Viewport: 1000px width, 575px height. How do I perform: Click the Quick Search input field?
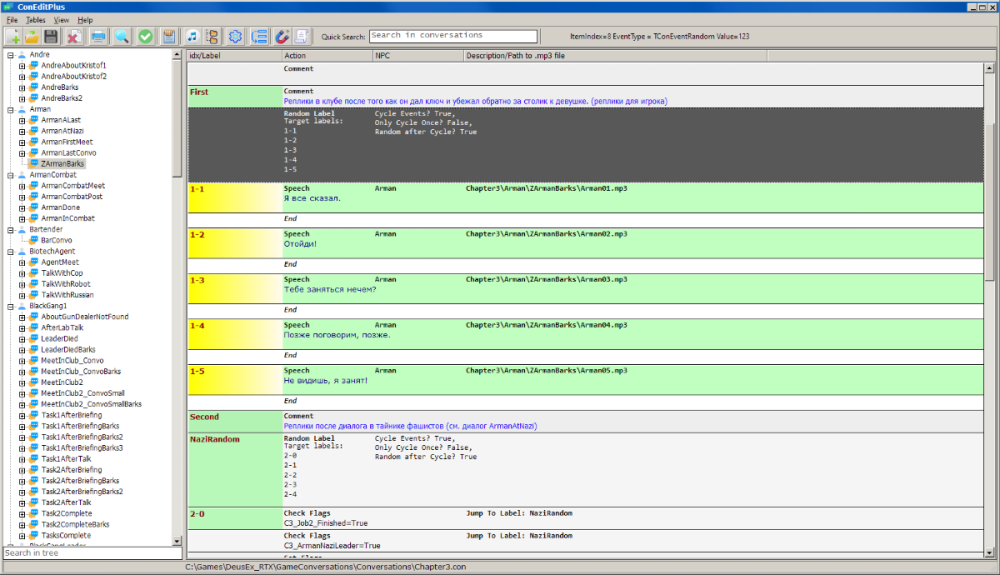tap(453, 36)
